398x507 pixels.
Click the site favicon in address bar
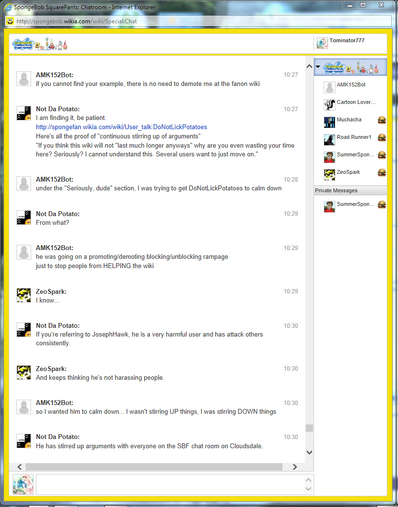coord(10,21)
